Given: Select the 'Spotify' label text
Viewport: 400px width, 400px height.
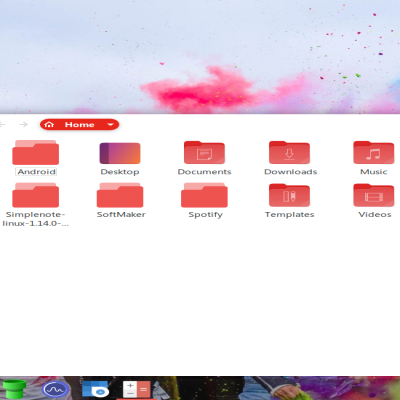Looking at the screenshot, I should (x=205, y=215).
